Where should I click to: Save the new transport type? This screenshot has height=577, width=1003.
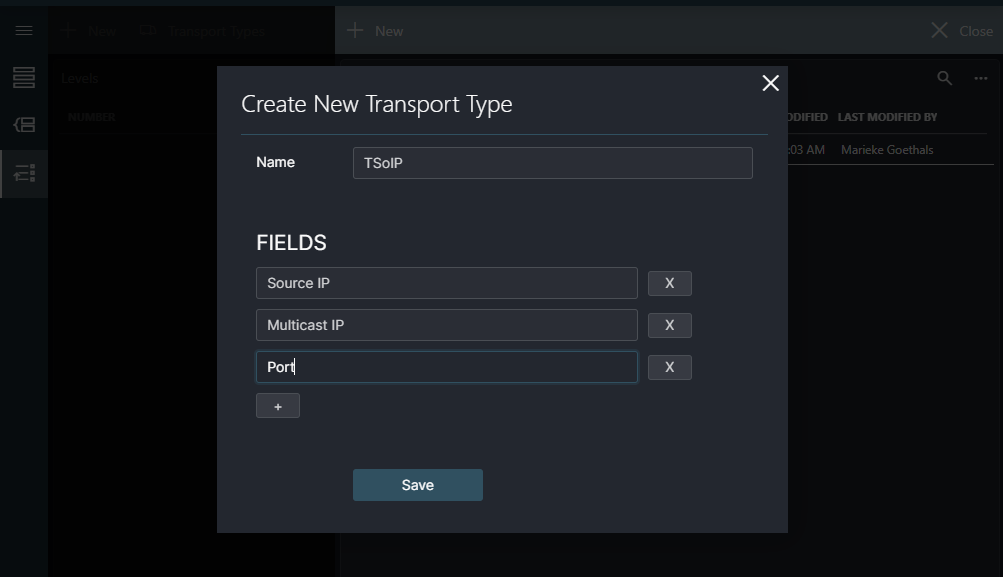pyautogui.click(x=417, y=484)
